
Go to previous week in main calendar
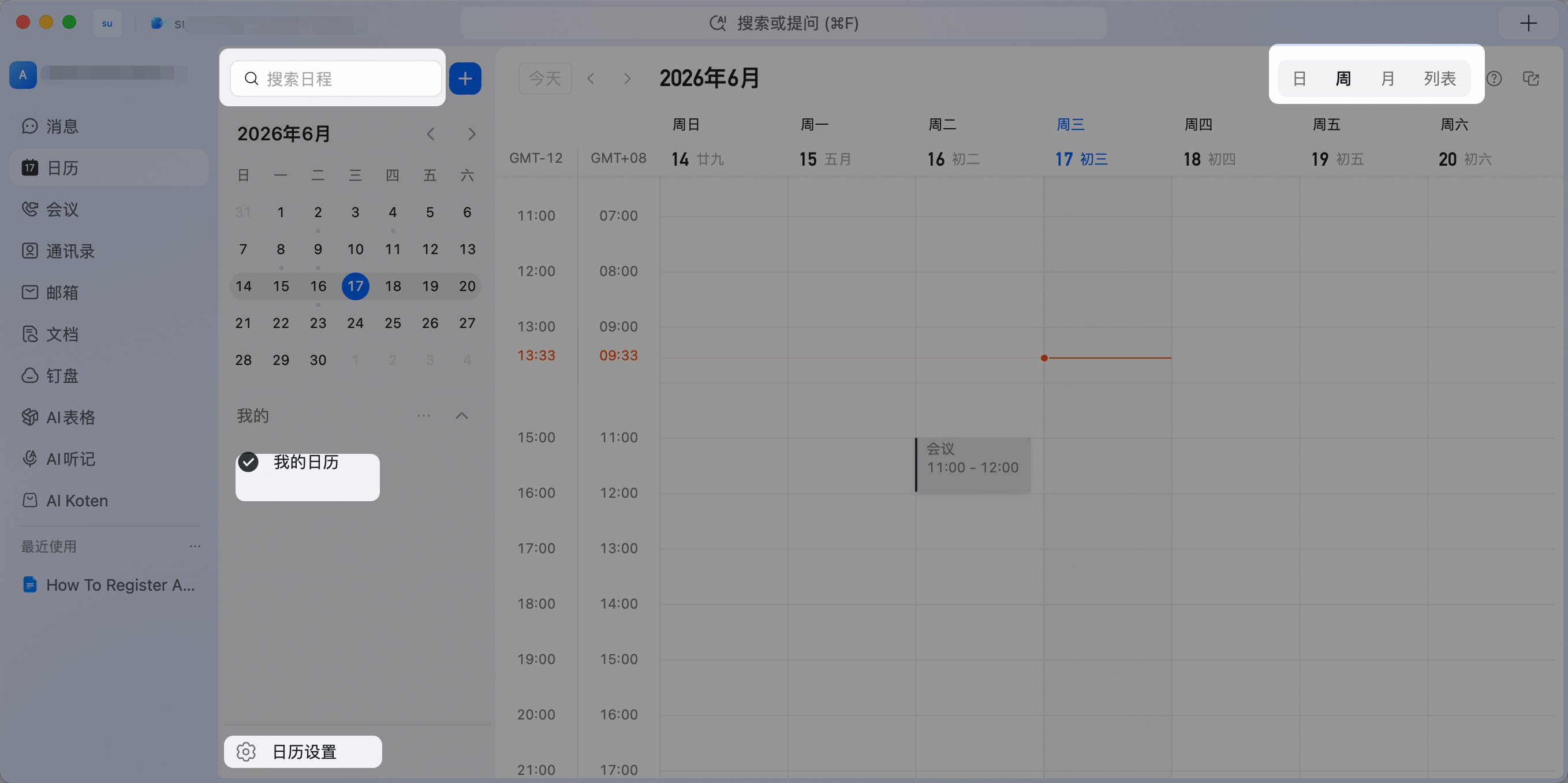(591, 79)
